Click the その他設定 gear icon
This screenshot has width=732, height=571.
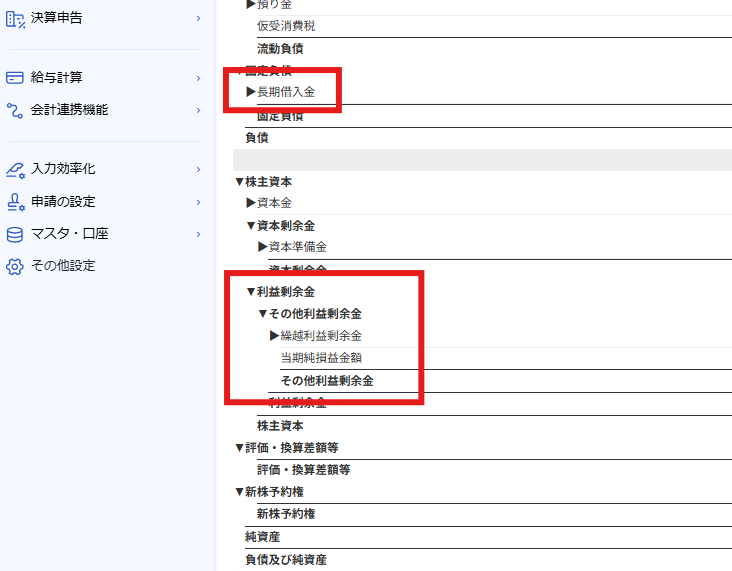click(15, 266)
